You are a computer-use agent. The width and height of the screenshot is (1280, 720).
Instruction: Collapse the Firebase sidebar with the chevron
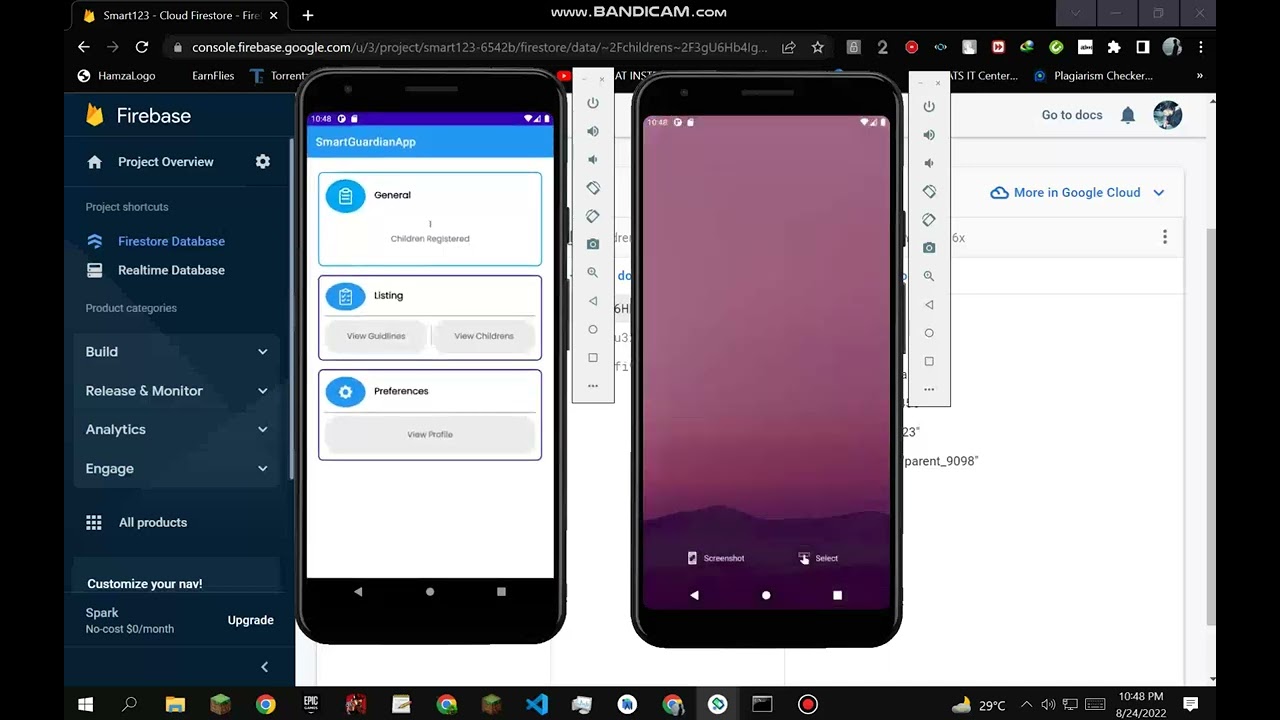(x=264, y=667)
